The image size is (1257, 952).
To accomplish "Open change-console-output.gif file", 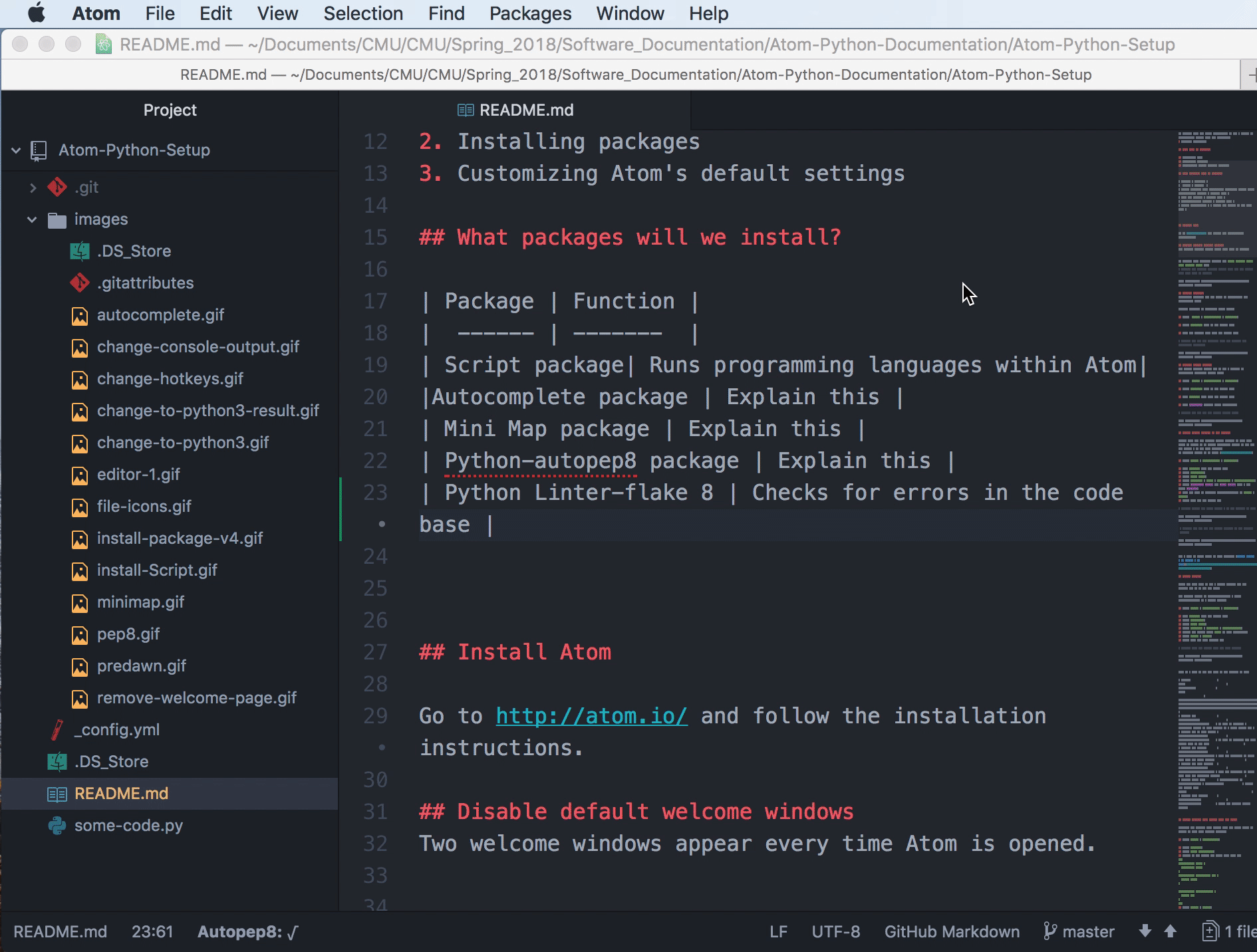I will (x=198, y=347).
